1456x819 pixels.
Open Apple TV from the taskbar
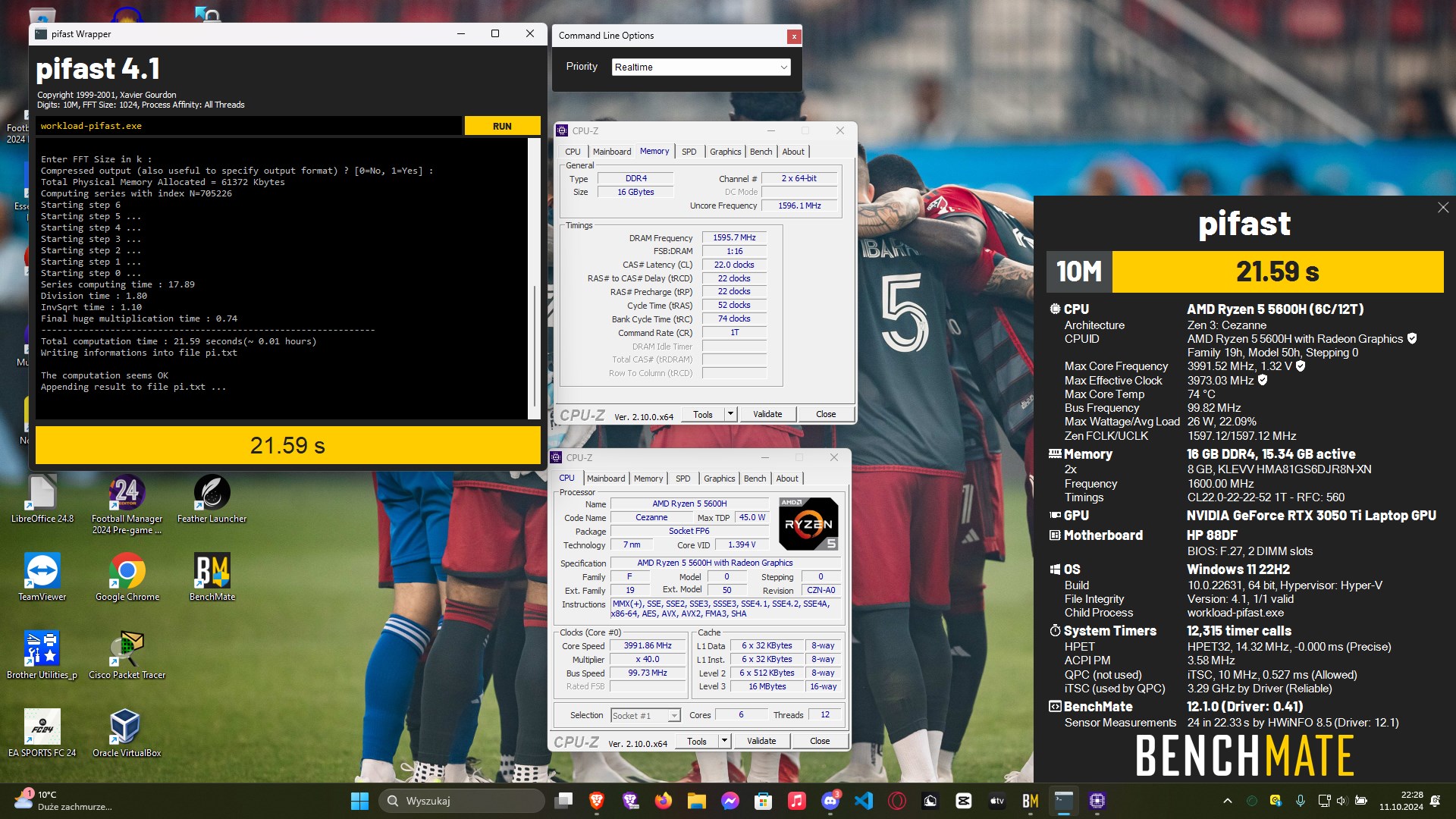click(997, 801)
